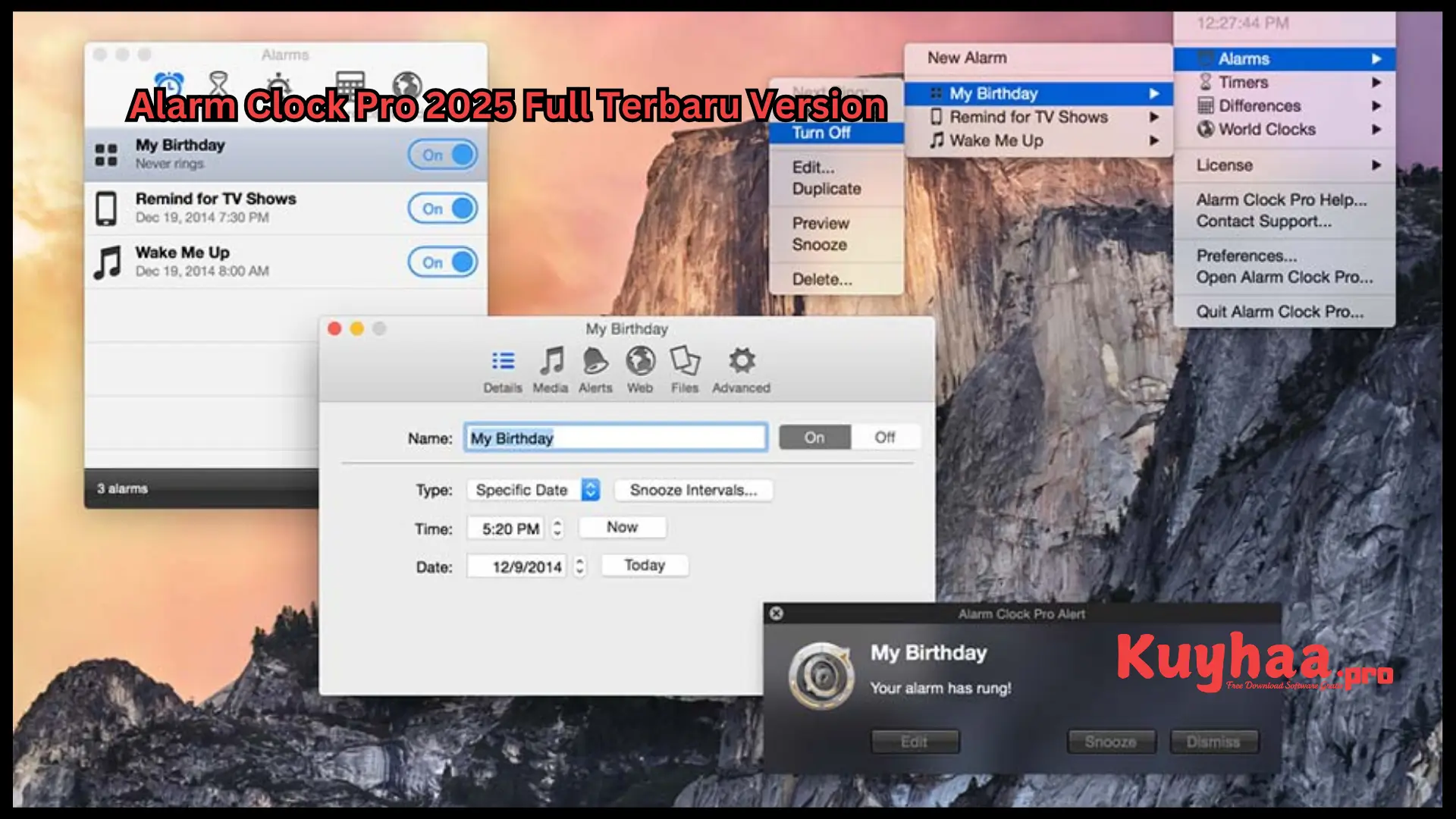Toggle the Remind for TV Shows switch
Image resolution: width=1456 pixels, height=819 pixels.
[x=443, y=209]
